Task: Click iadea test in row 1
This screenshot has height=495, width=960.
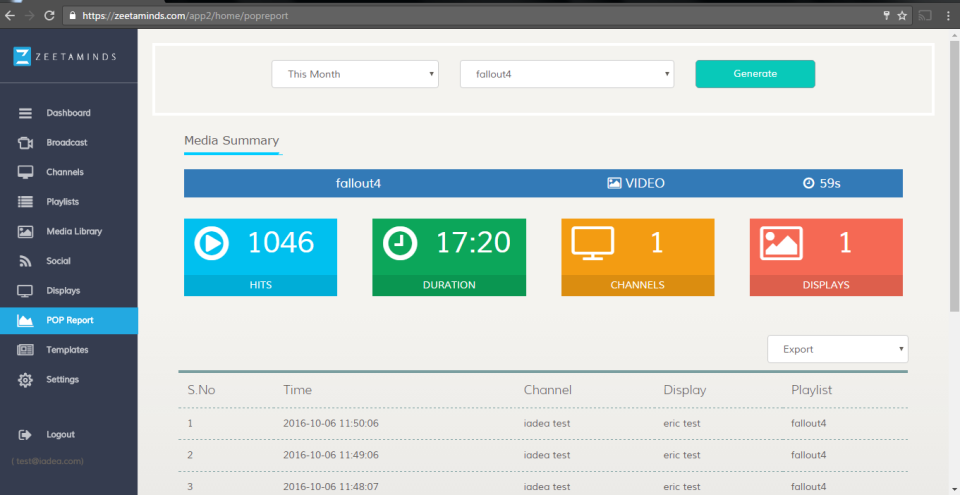Action: pos(547,423)
